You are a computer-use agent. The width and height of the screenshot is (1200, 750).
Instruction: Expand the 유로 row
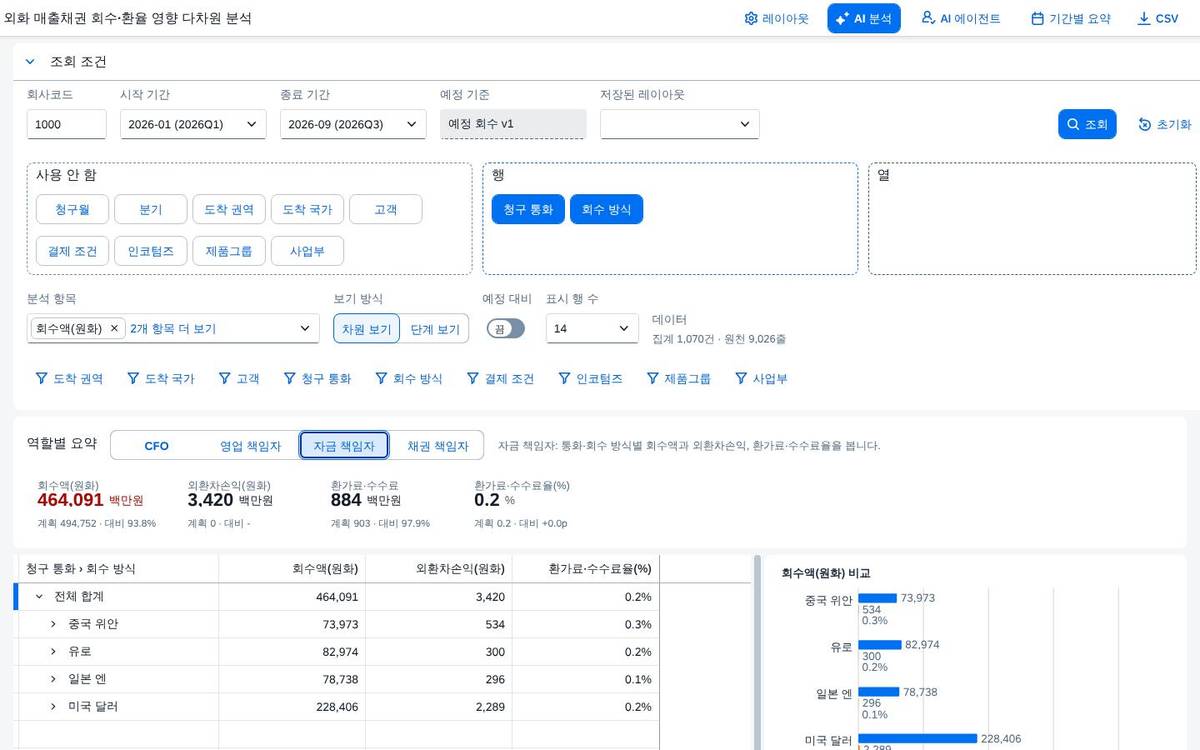point(54,651)
